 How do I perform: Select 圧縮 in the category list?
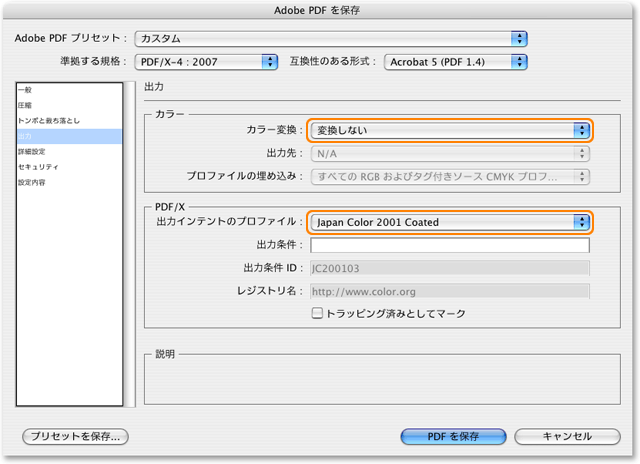click(x=24, y=105)
